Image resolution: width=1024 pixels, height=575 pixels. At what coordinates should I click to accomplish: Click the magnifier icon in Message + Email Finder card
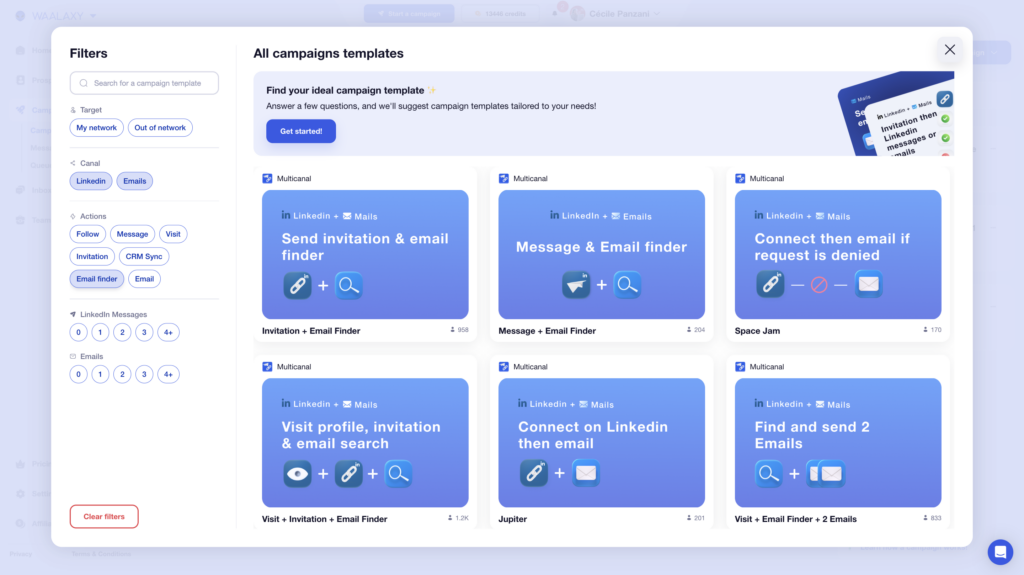pos(628,286)
